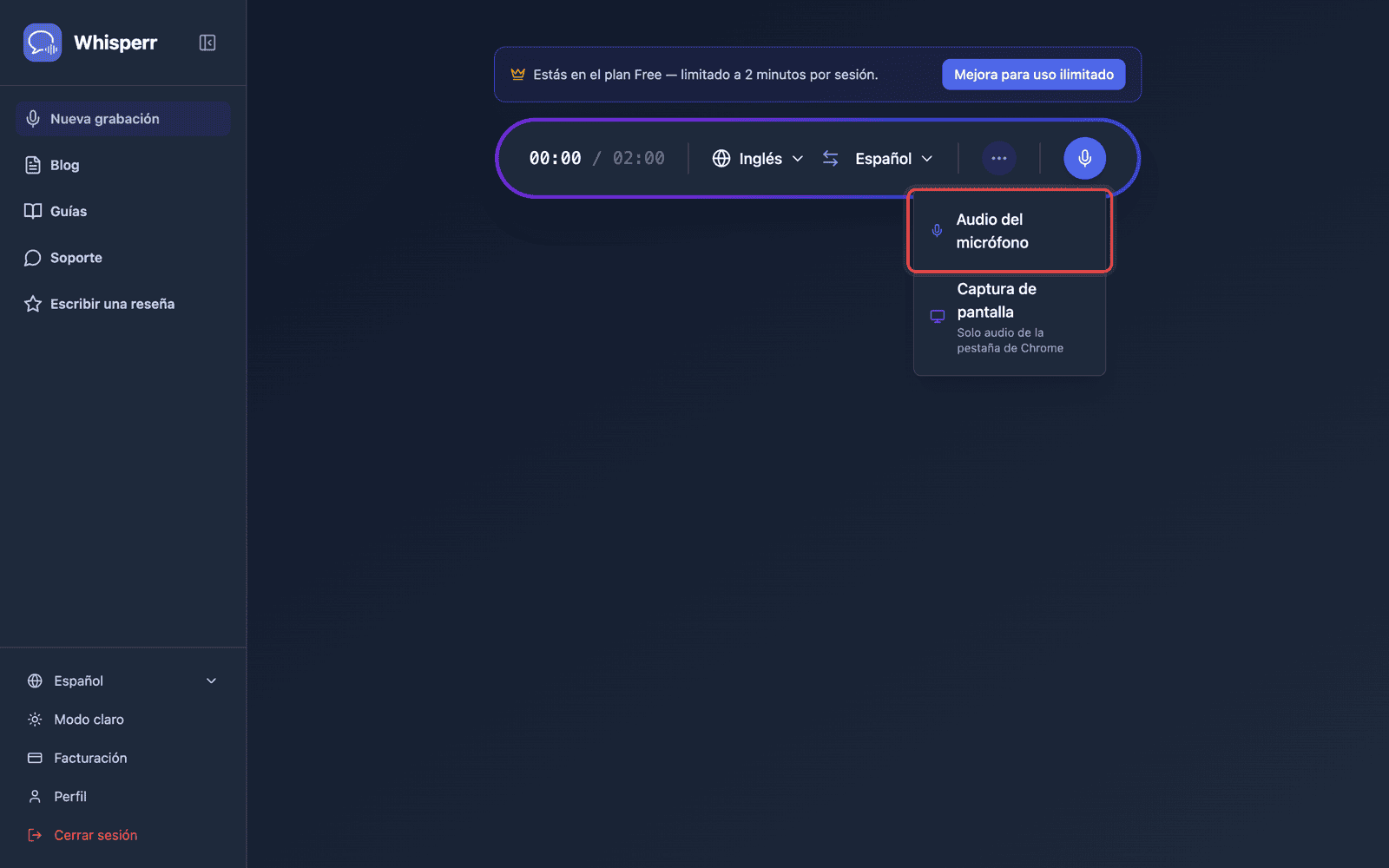Open Facturación settings
Screen dimensions: 1389x868
122,758
